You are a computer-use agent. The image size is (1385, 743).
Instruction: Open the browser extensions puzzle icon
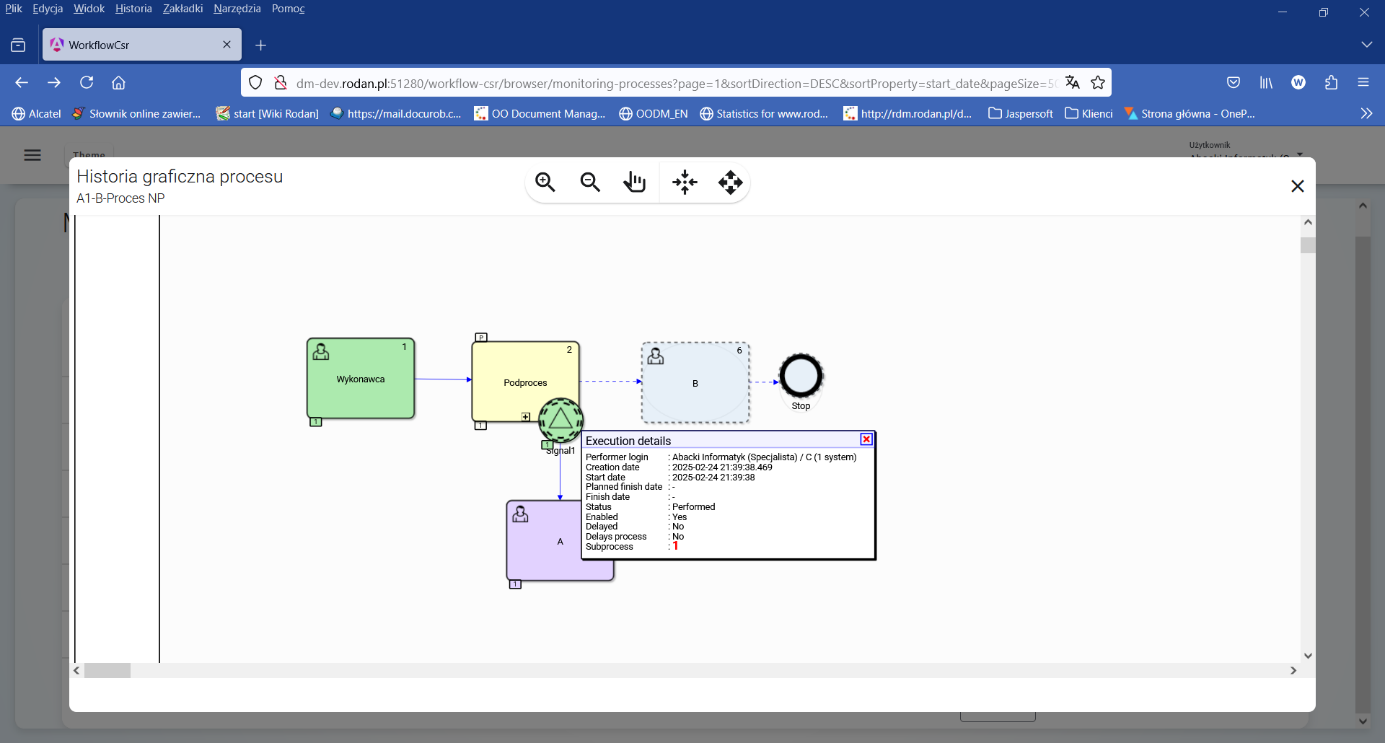click(x=1331, y=83)
